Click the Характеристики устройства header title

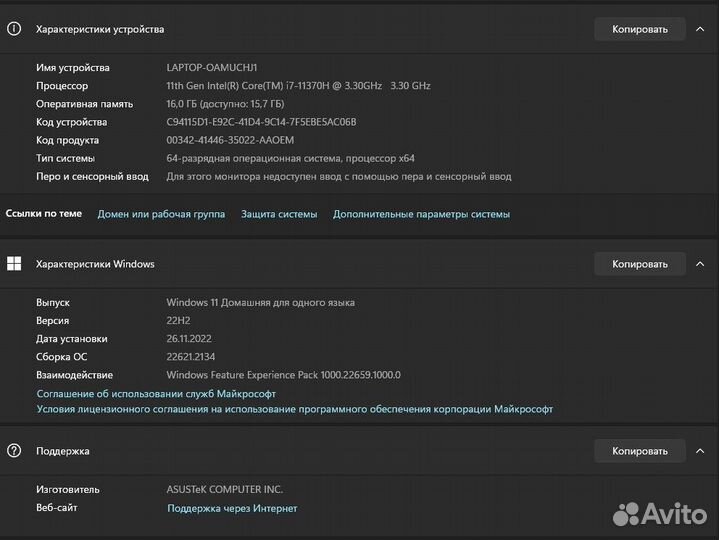[x=100, y=29]
